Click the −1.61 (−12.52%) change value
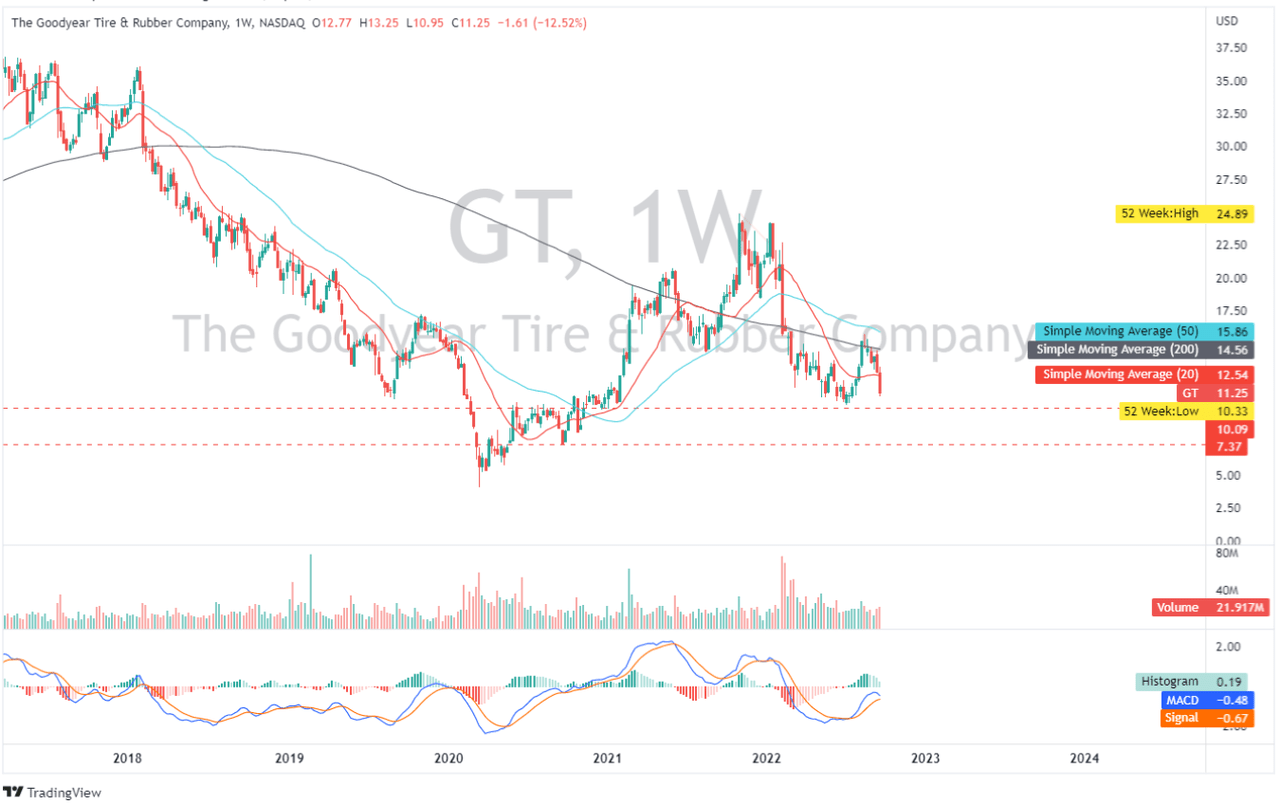The image size is (1280, 805). tap(541, 21)
